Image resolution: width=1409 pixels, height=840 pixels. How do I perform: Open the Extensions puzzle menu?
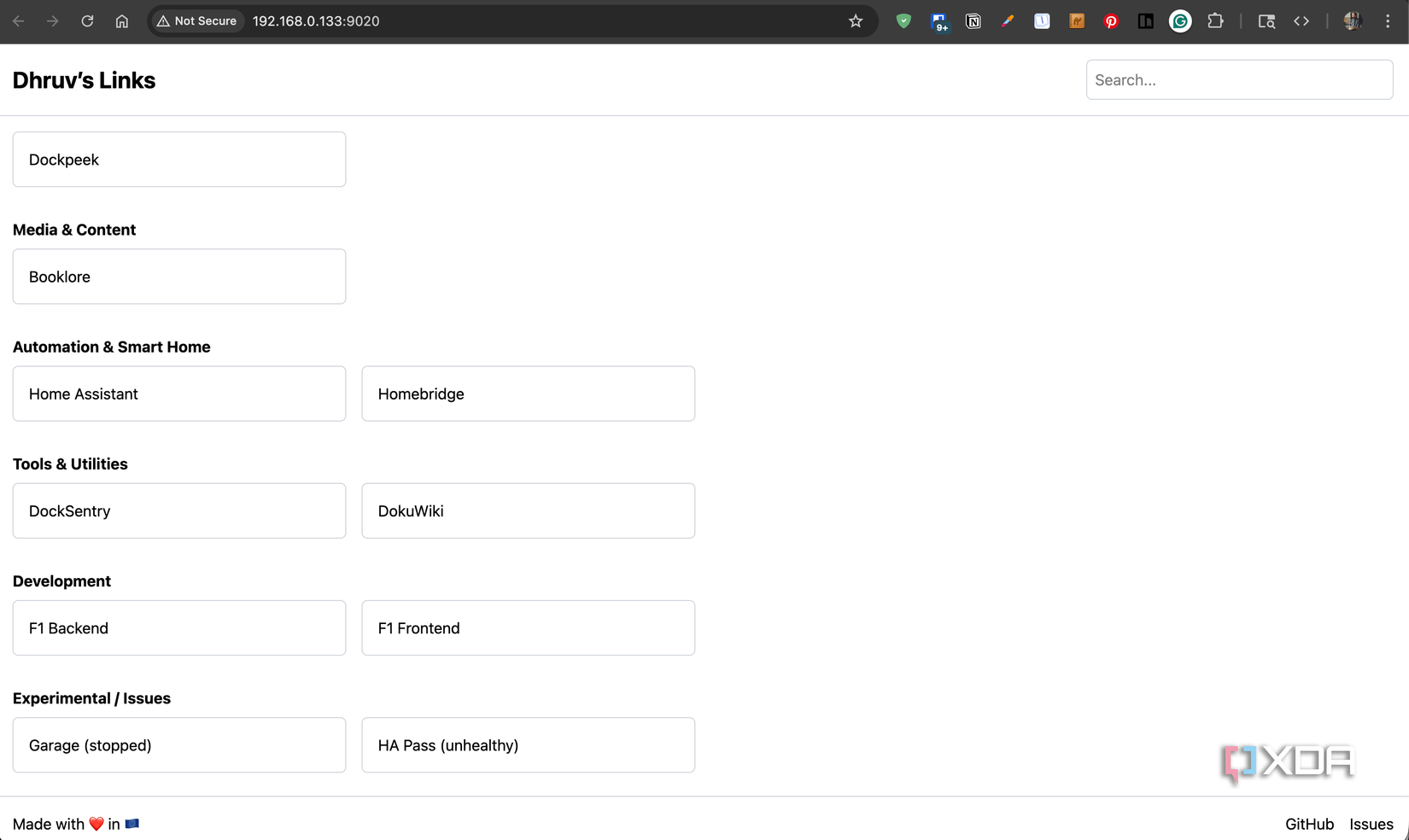tap(1215, 21)
